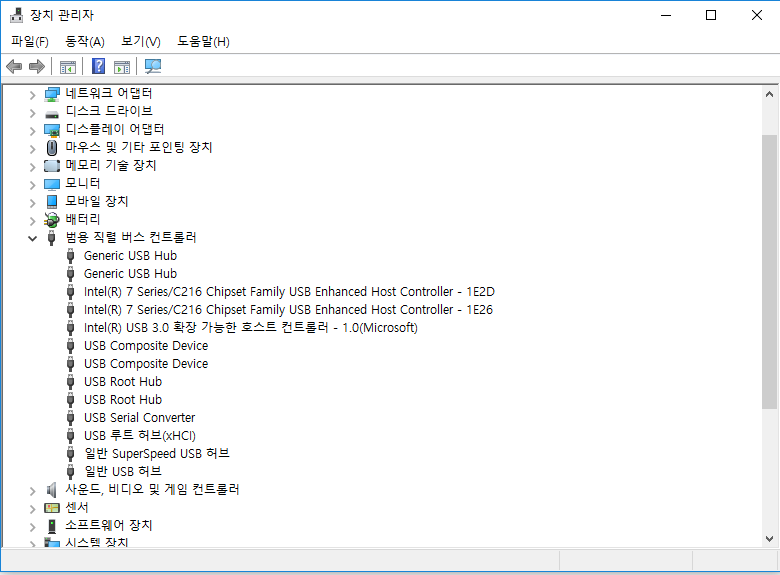Open the 도움말(H) menu
Viewport: 780px width, 575px height.
click(x=203, y=41)
